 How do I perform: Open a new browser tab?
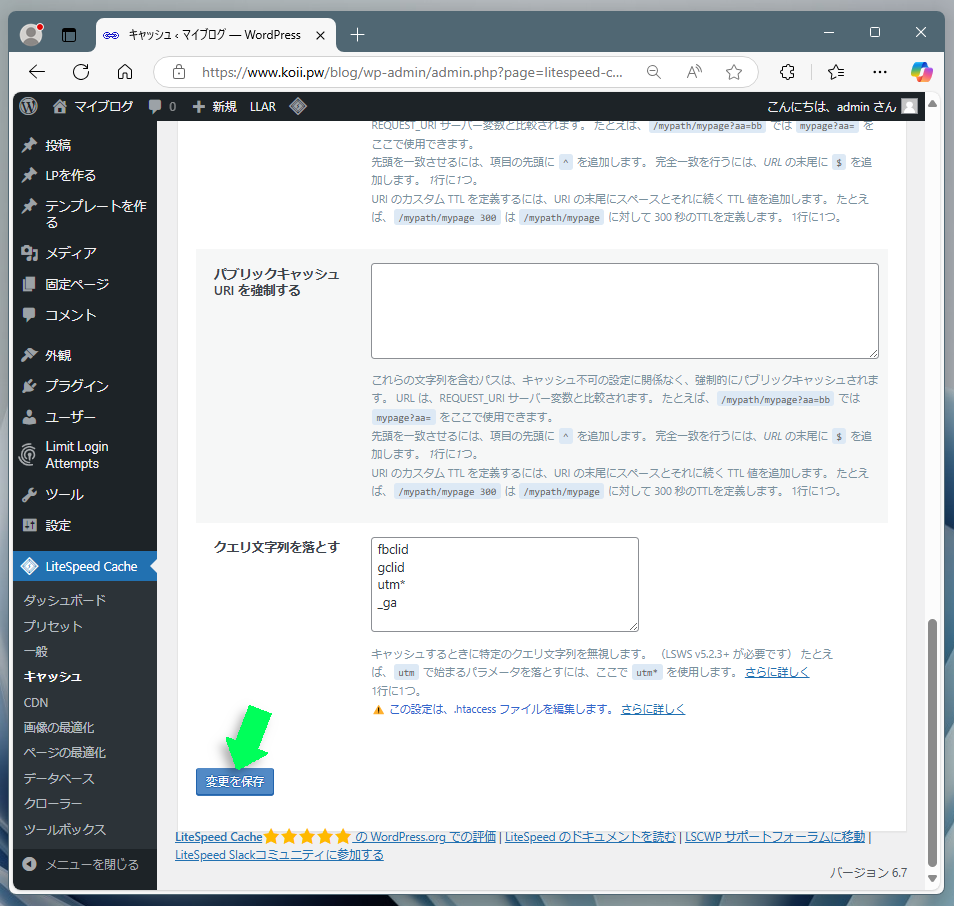358,35
